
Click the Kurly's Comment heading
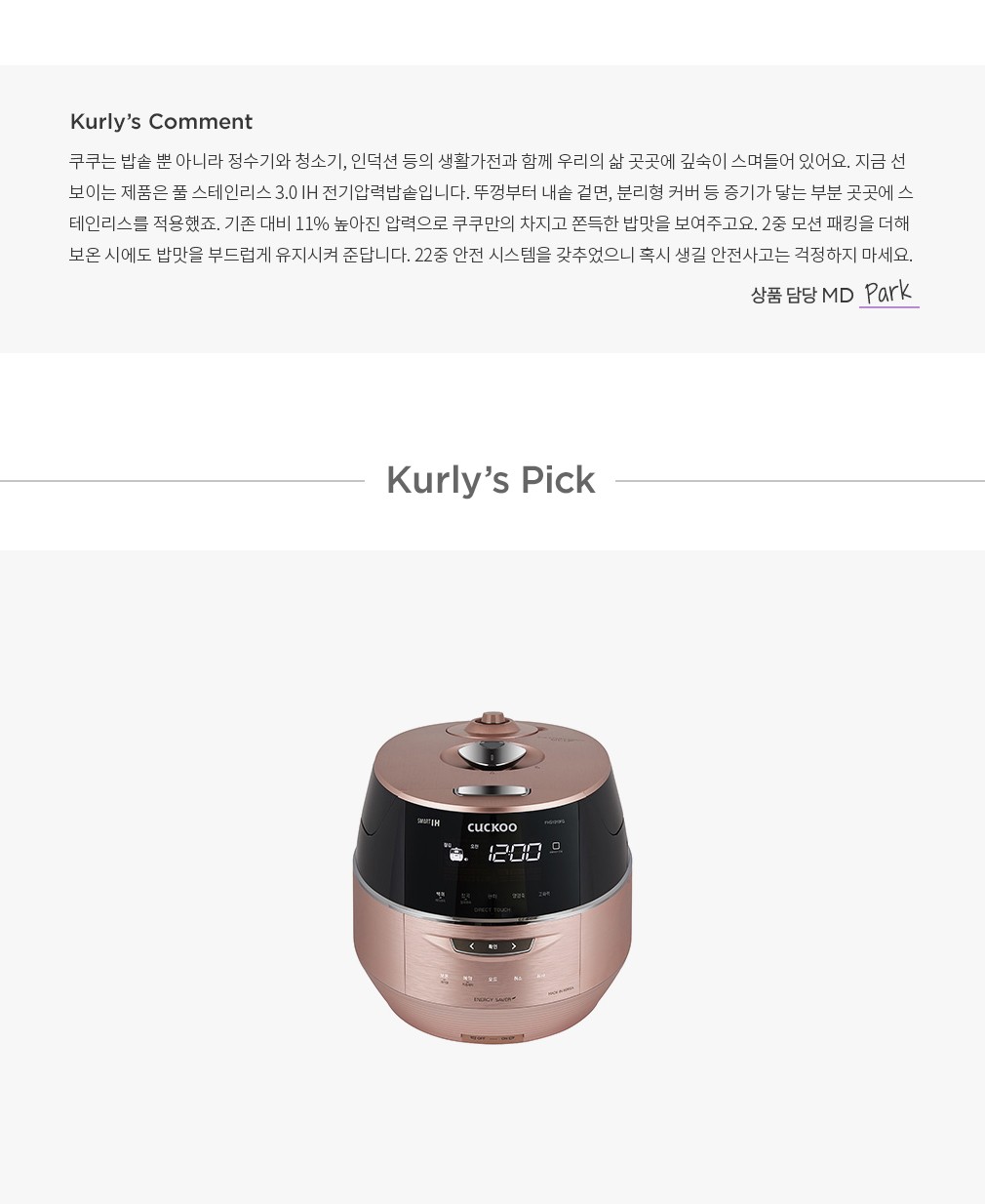pos(161,122)
